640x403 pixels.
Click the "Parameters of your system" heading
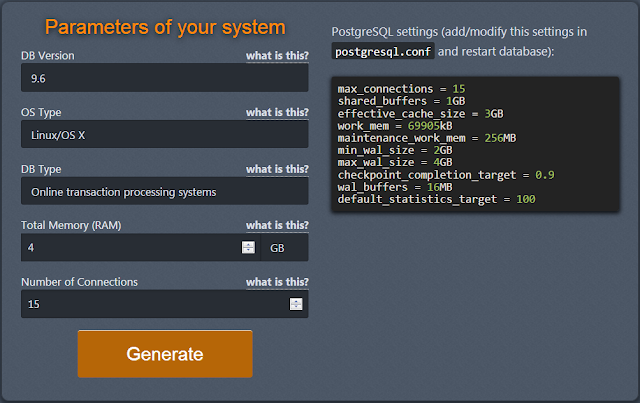165,27
